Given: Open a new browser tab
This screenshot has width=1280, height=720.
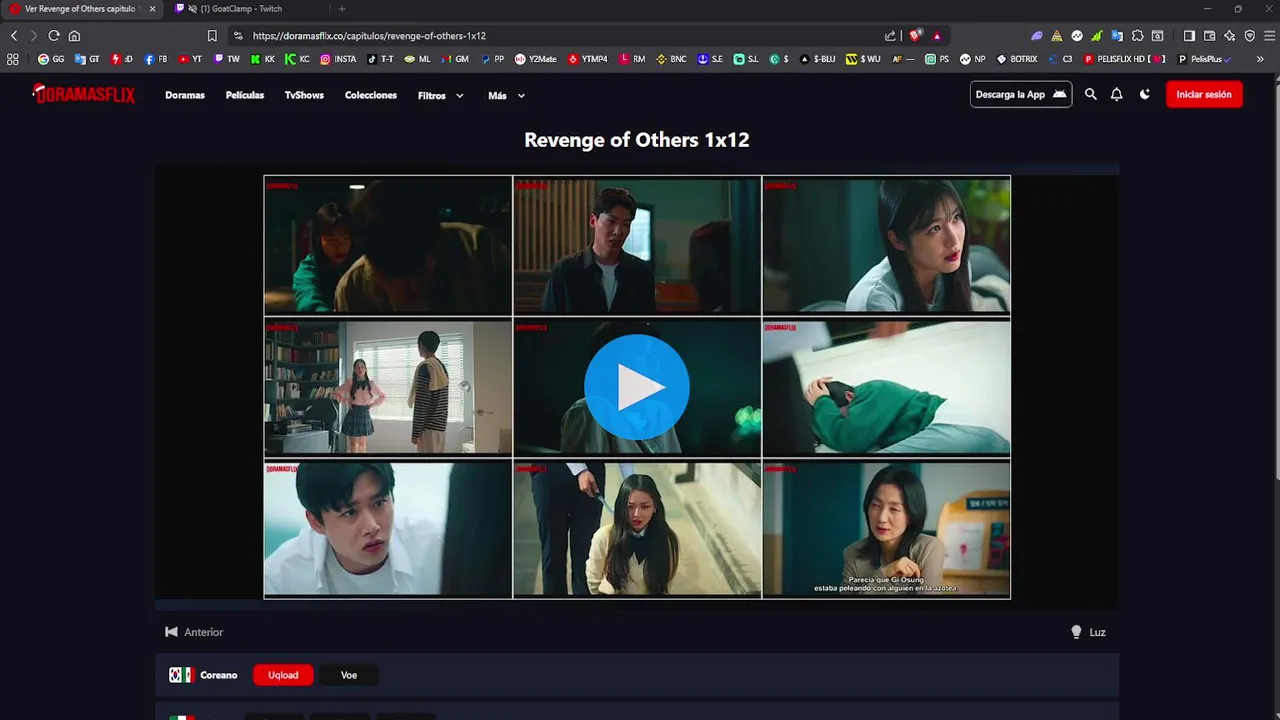Looking at the screenshot, I should coord(342,9).
